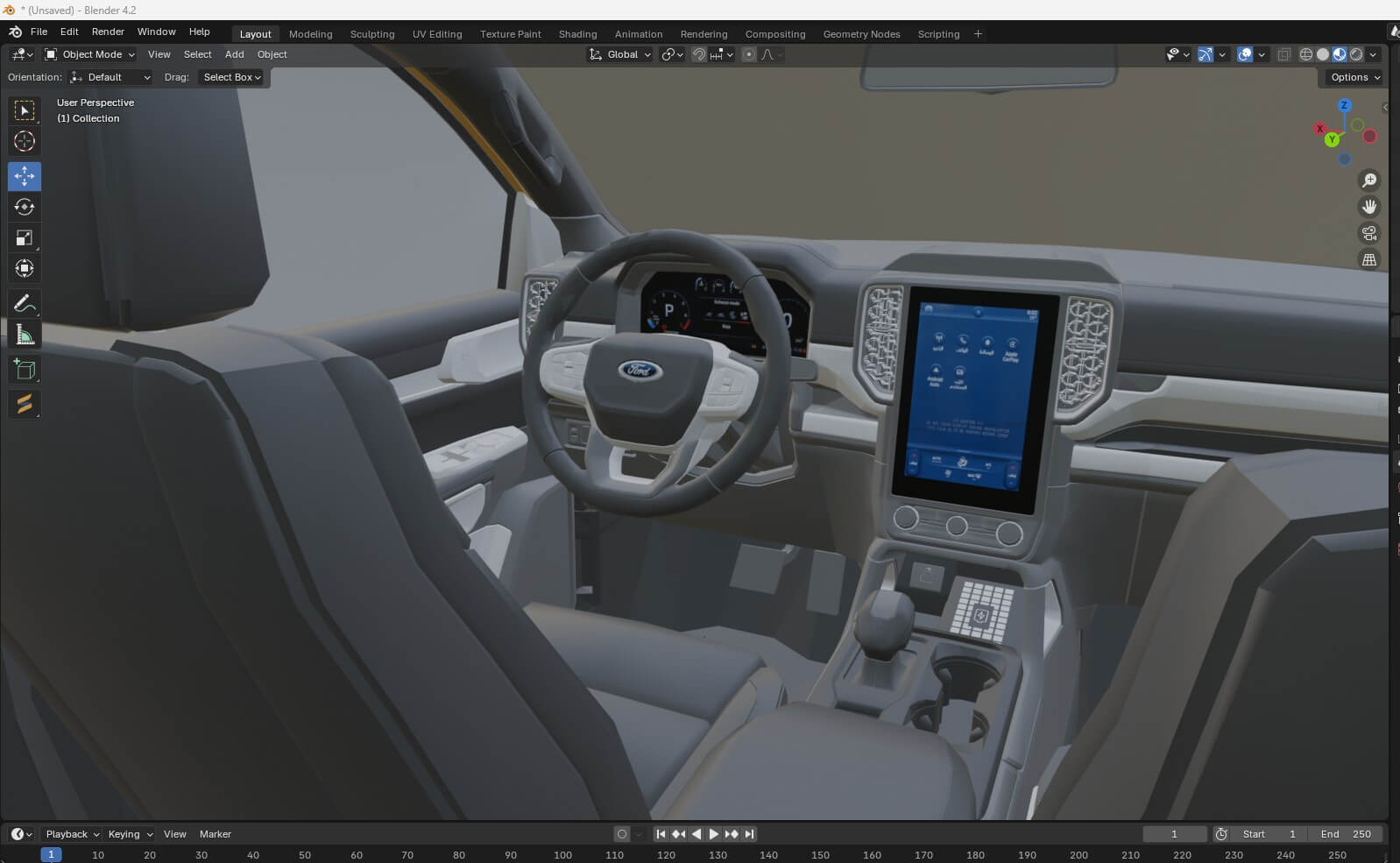
Task: Toggle snapping magnet on
Action: (698, 54)
